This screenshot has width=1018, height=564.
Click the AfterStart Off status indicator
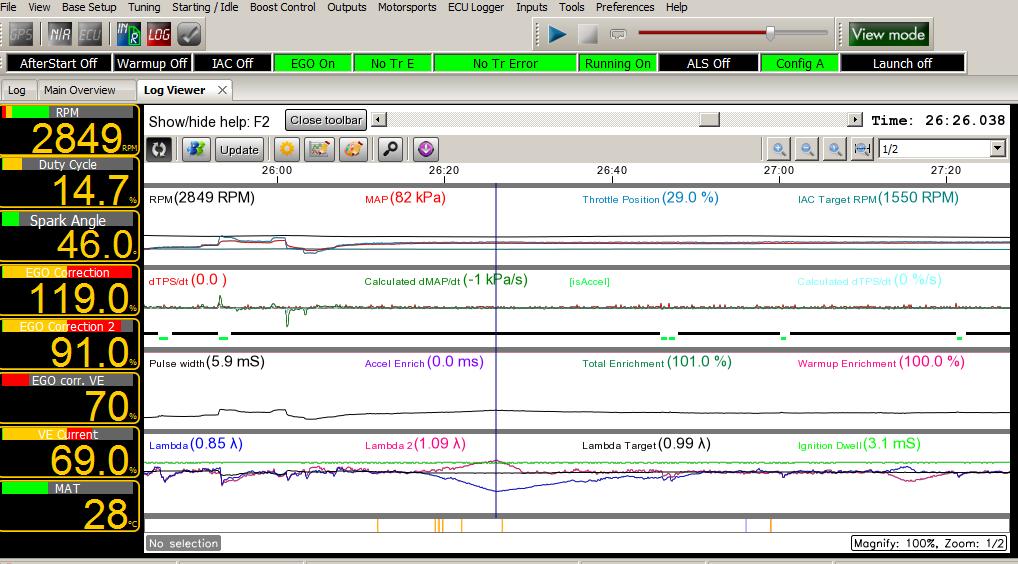tap(58, 63)
